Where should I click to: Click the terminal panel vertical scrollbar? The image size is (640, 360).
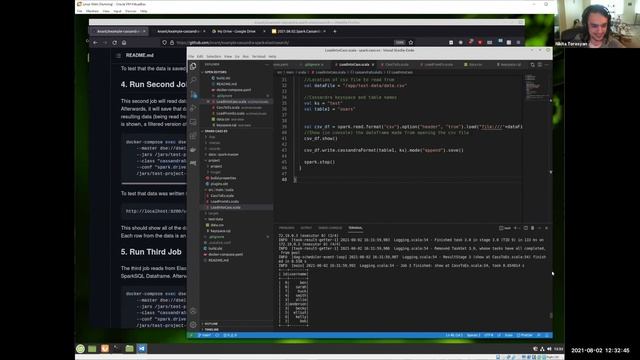pyautogui.click(x=550, y=315)
